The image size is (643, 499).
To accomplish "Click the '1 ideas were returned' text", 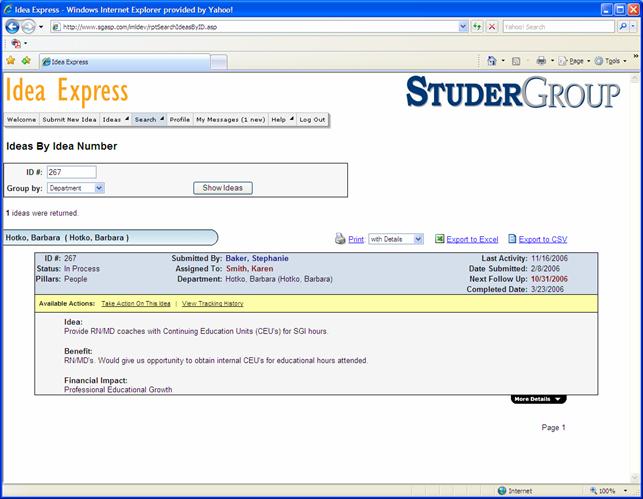I will pos(42,213).
